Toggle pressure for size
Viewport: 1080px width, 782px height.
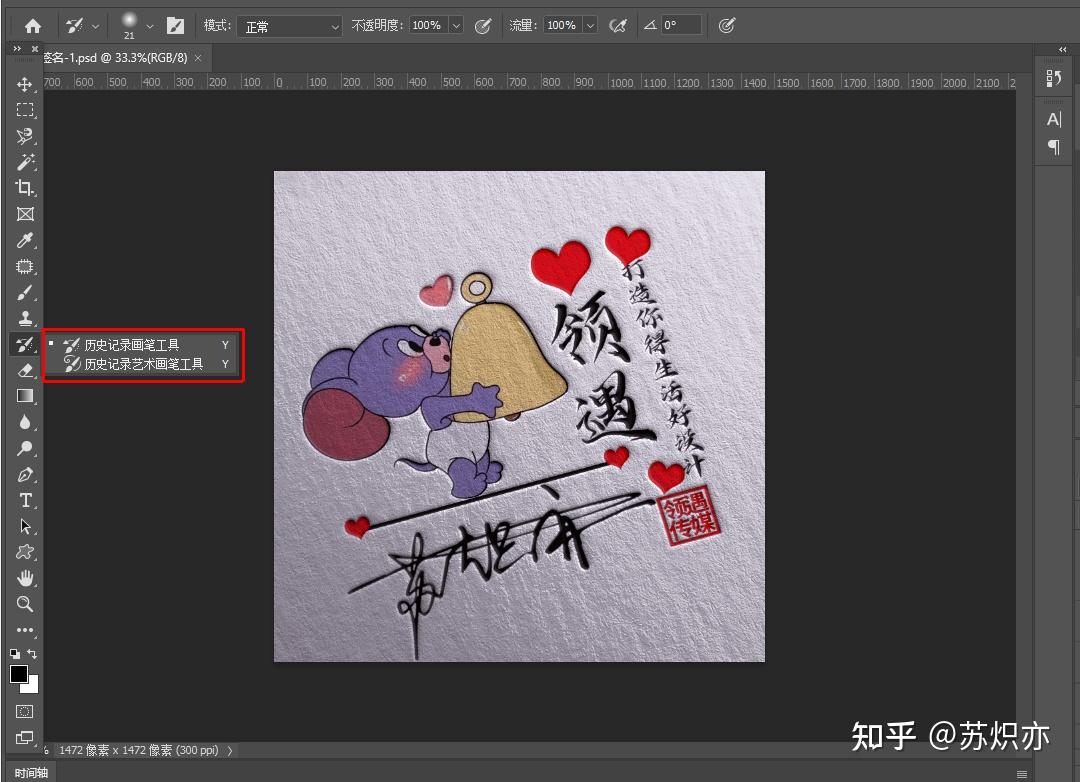(727, 26)
